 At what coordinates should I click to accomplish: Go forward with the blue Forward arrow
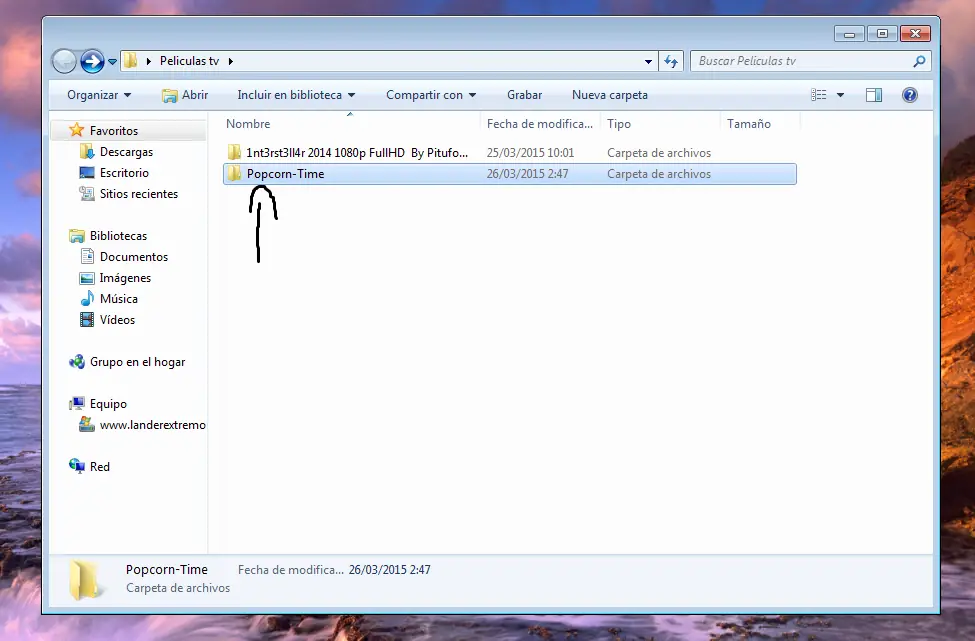[x=92, y=62]
